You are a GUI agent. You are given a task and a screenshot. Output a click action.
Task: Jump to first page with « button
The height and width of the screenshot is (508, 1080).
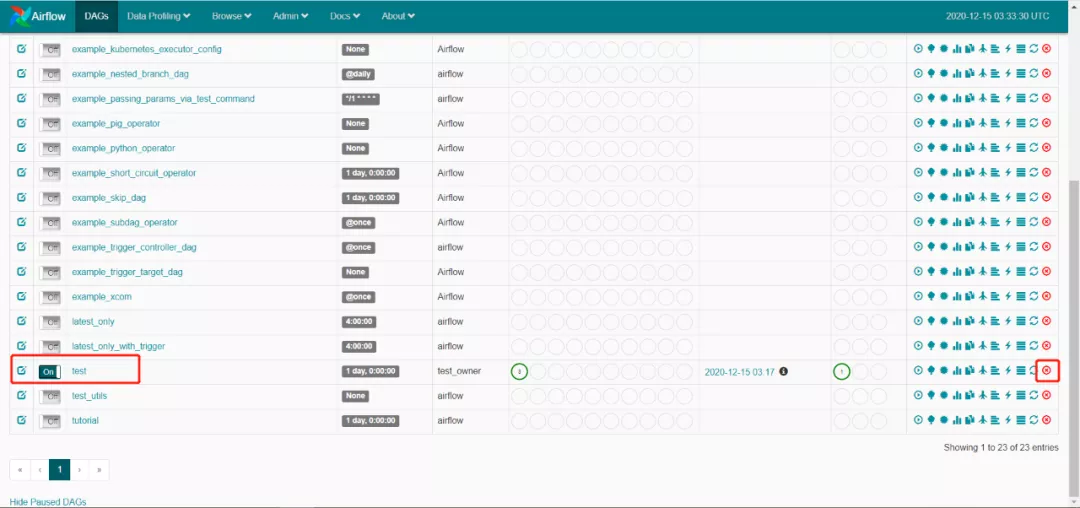[20, 469]
